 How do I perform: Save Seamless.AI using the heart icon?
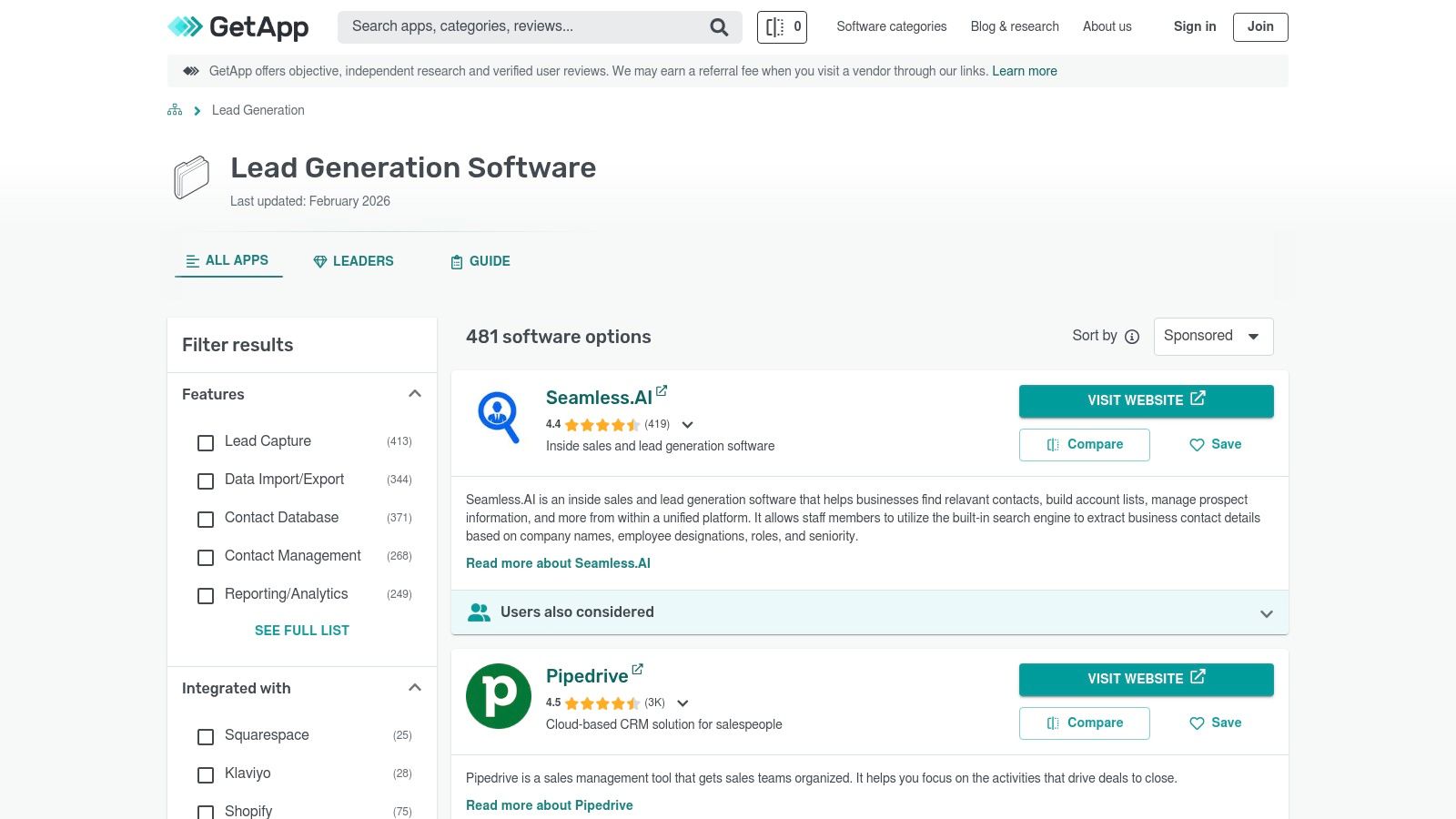tap(1196, 445)
